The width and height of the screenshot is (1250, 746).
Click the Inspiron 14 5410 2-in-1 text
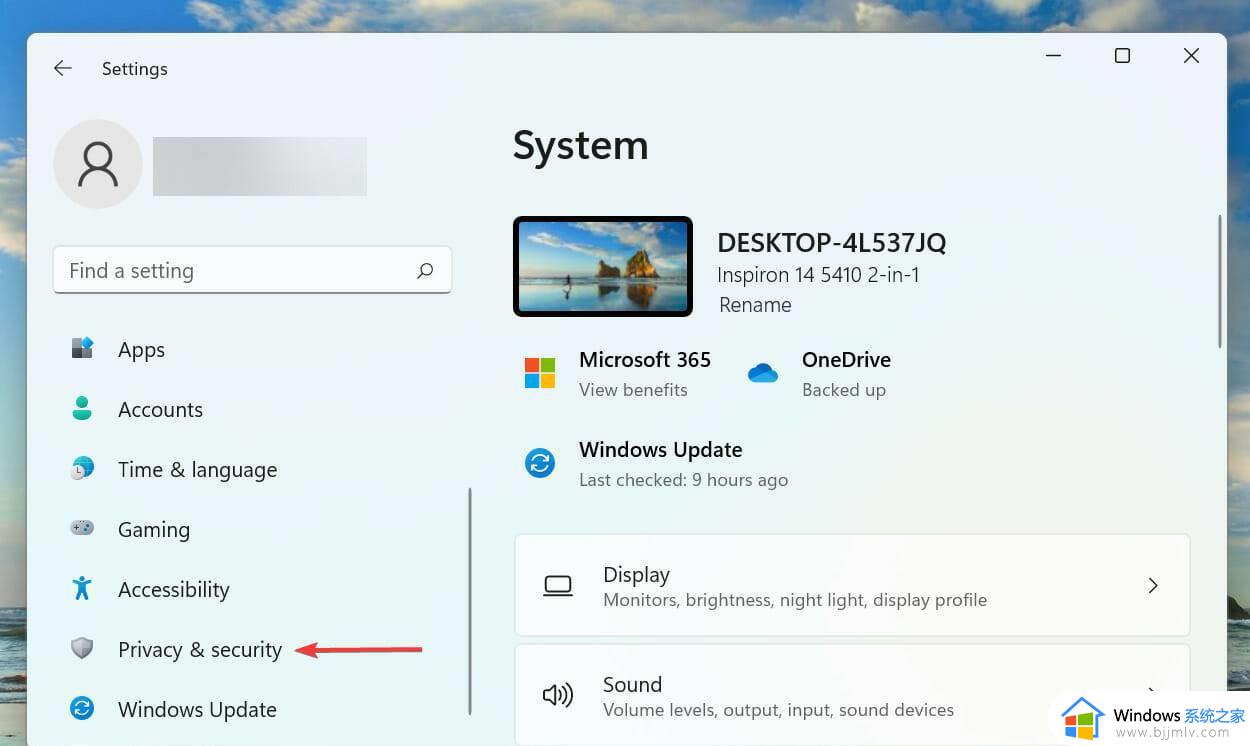point(818,275)
